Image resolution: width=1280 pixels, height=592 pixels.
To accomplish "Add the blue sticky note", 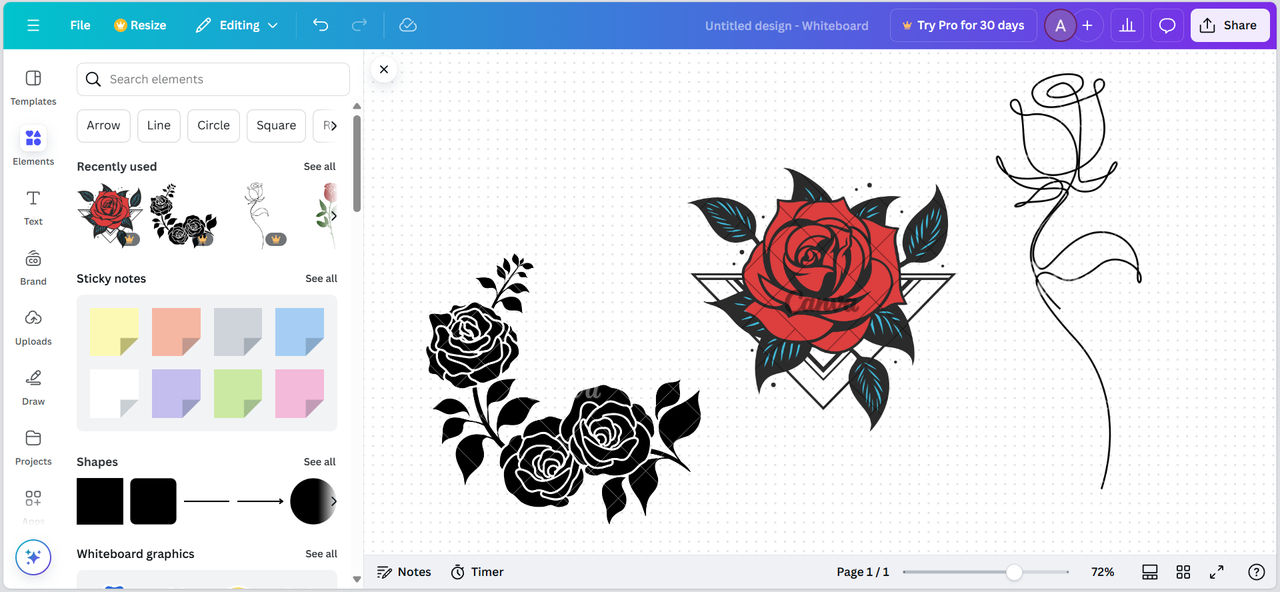I will coord(300,332).
